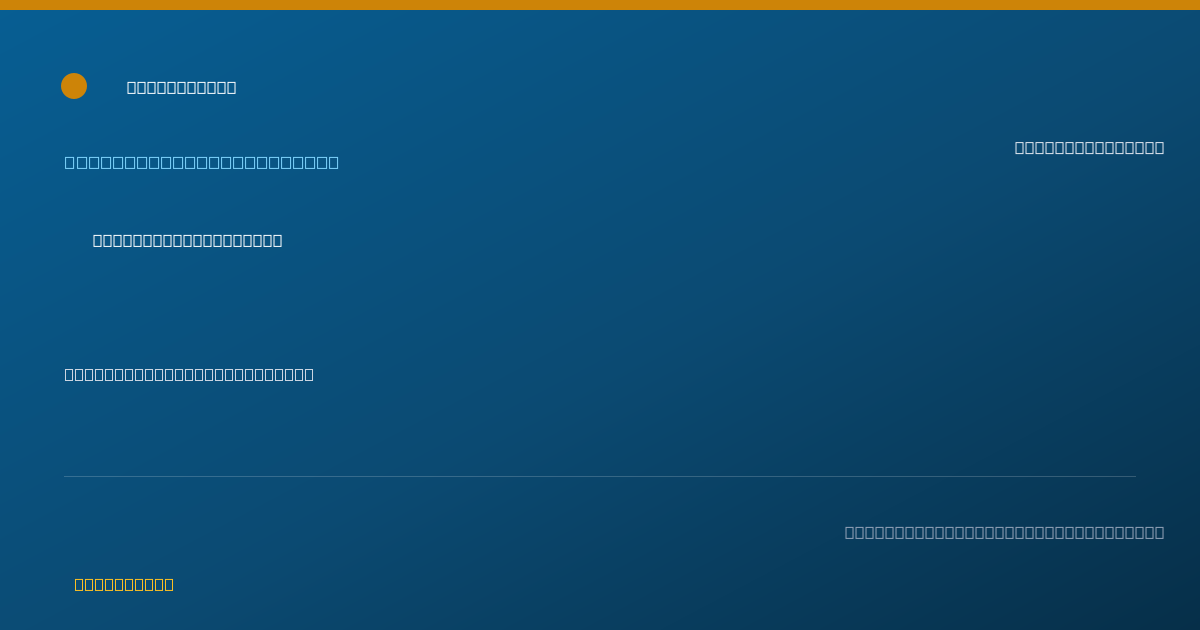Click the orange circle logo icon

click(74, 86)
